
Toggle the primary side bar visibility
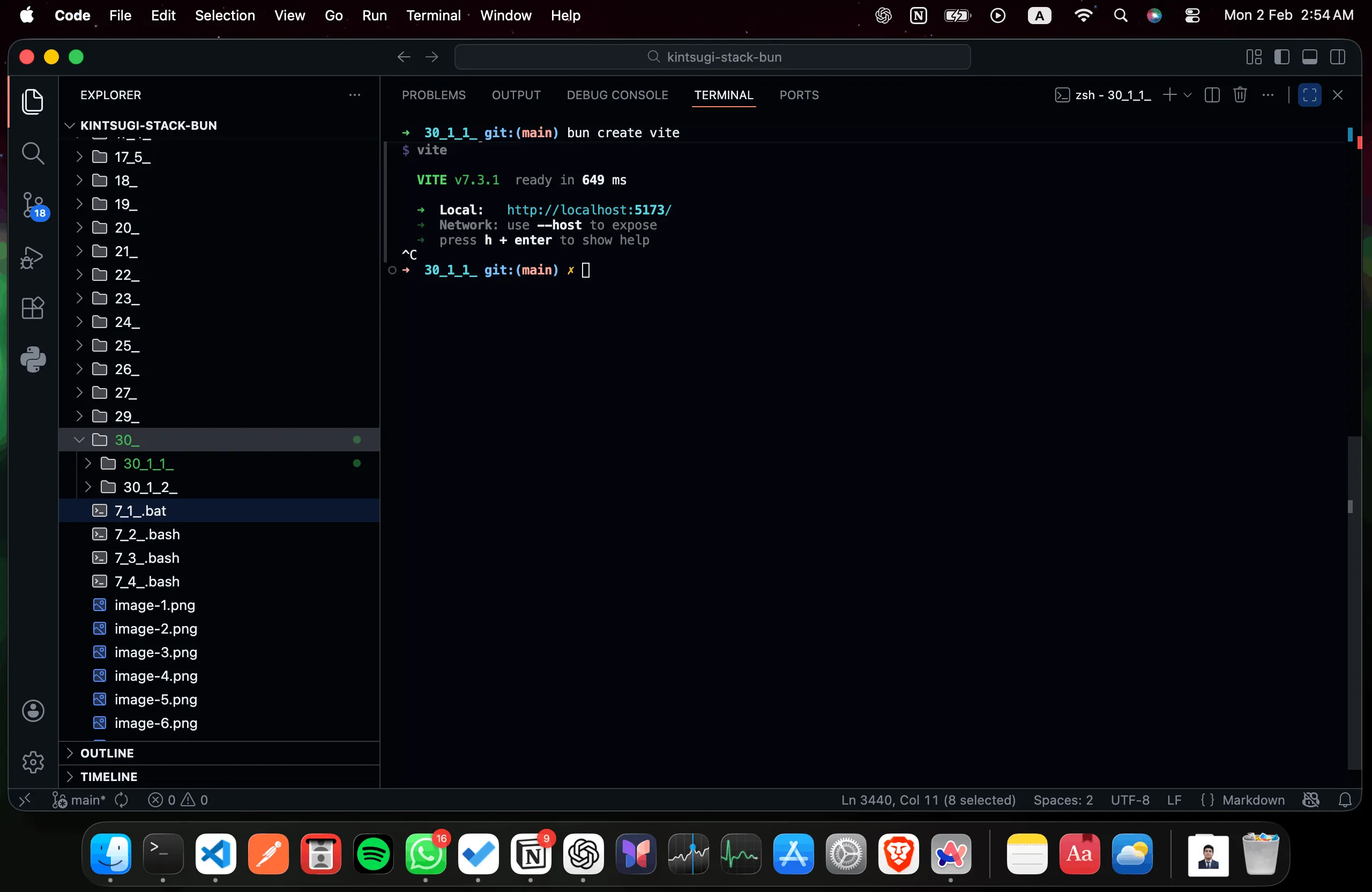pyautogui.click(x=1281, y=57)
